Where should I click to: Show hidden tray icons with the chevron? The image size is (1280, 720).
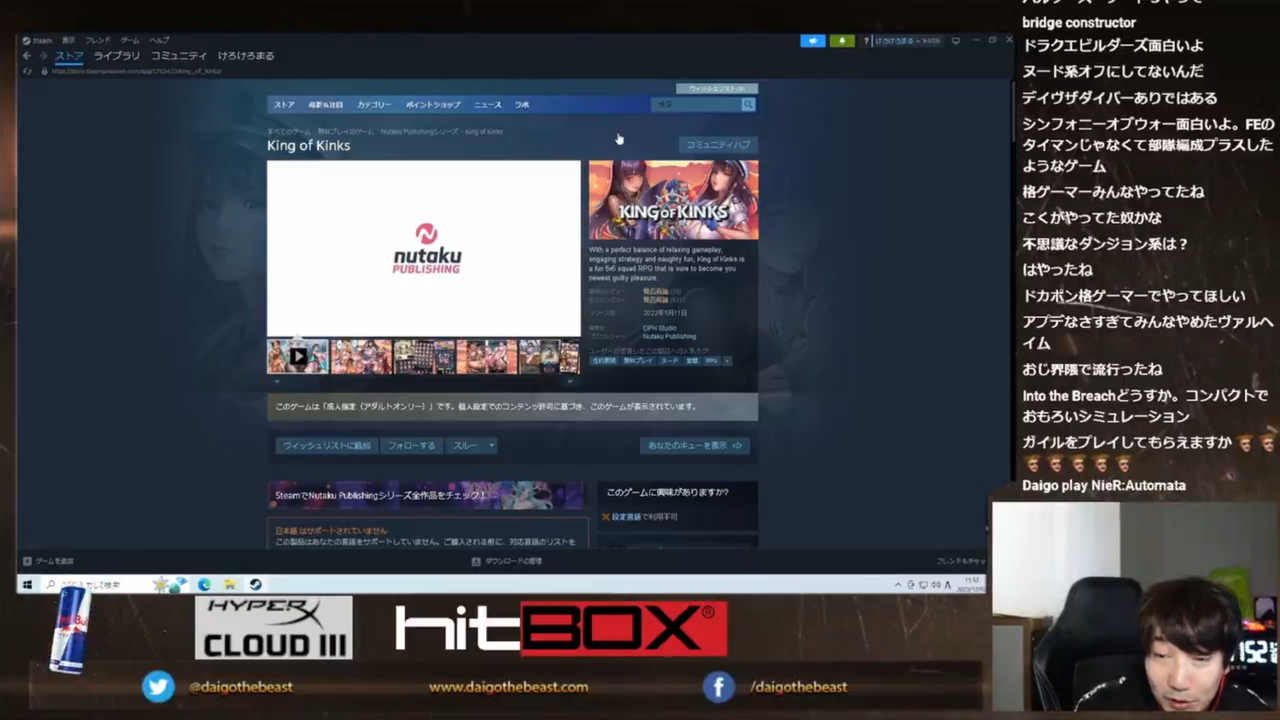pos(898,585)
